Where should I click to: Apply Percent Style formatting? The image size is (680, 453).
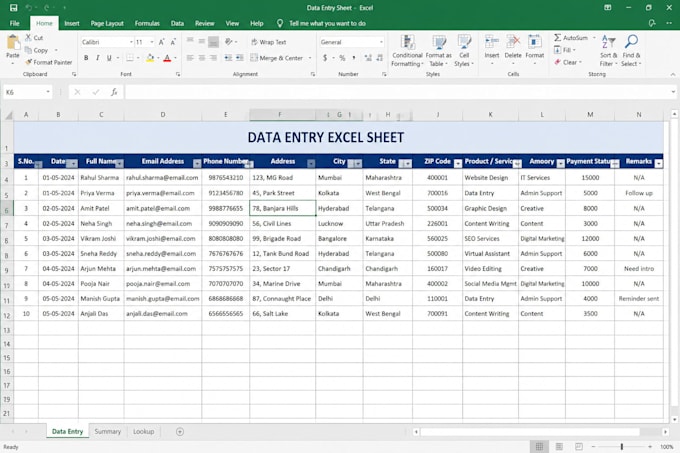click(x=342, y=58)
